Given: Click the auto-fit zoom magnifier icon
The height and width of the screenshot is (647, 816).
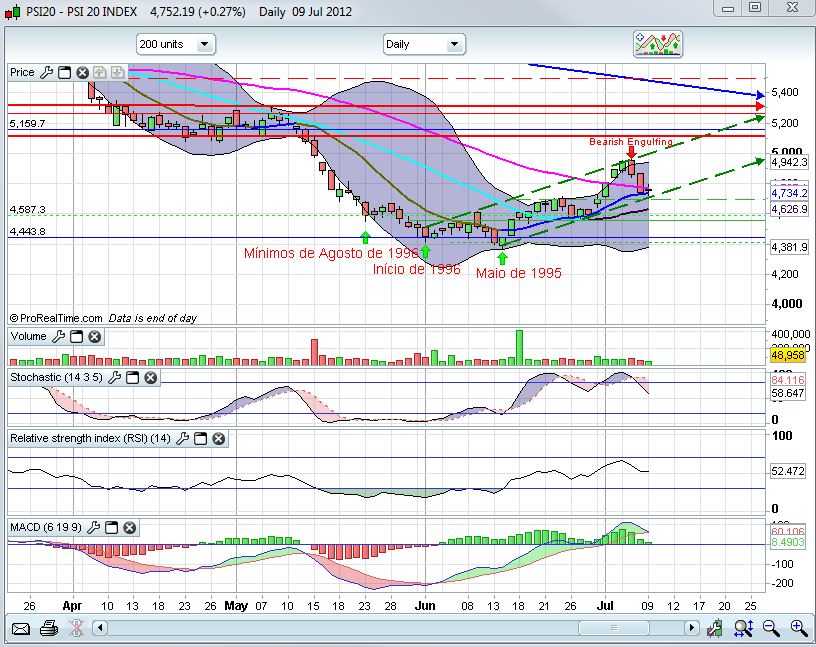Looking at the screenshot, I should click(x=743, y=628).
